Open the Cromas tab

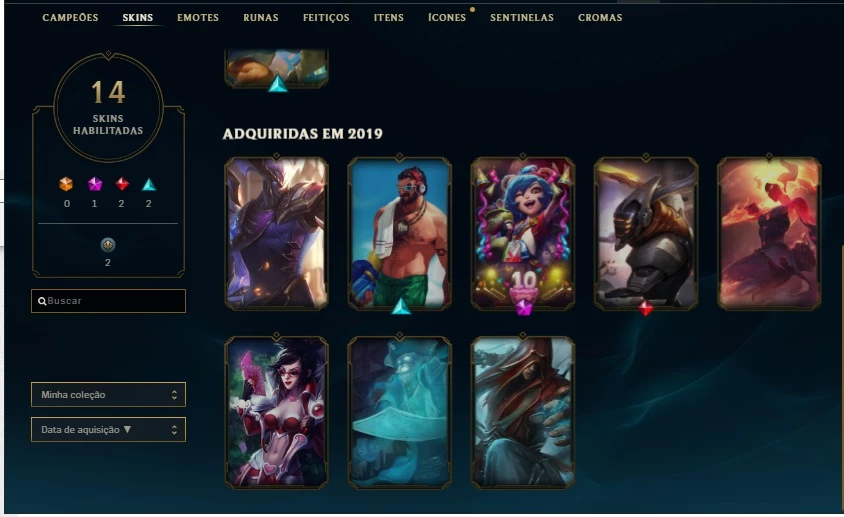click(x=600, y=18)
